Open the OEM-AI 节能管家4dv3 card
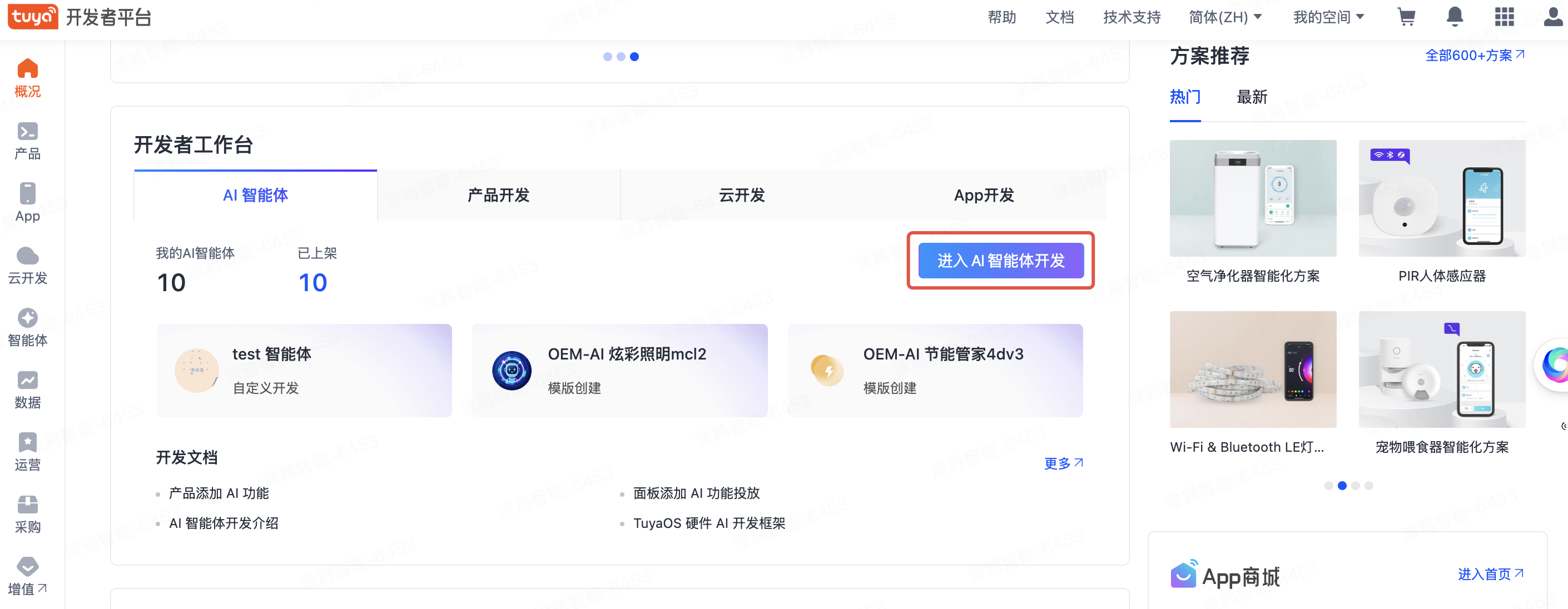 936,371
